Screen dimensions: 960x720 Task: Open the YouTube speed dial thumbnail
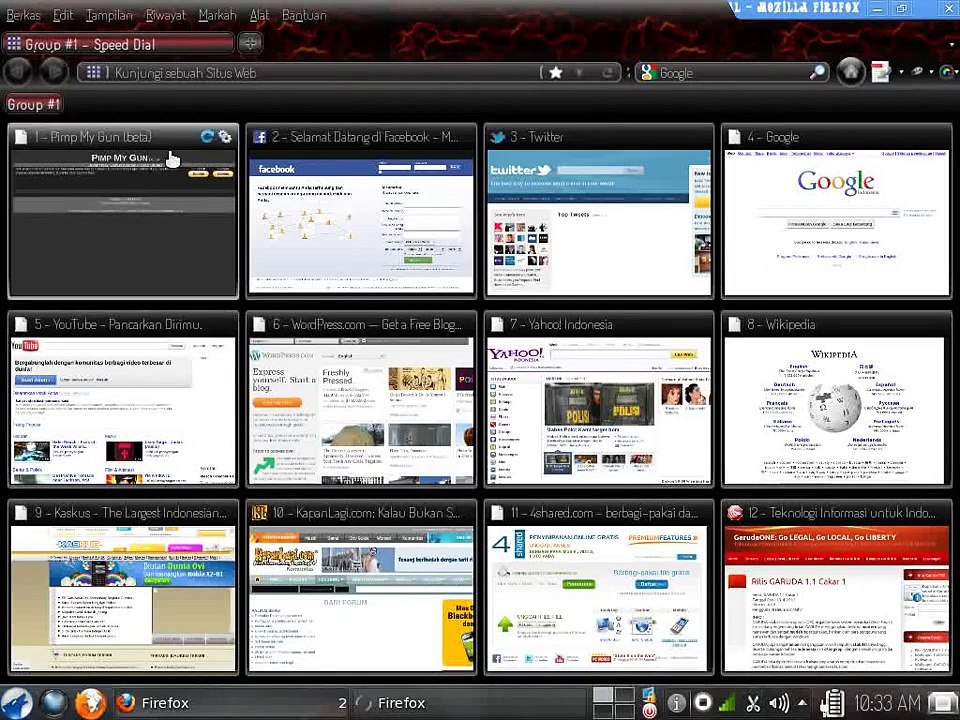tap(123, 411)
